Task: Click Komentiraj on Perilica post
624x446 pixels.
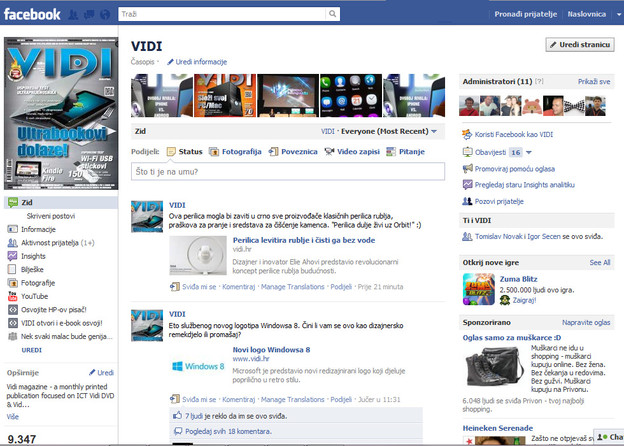Action: (x=238, y=287)
